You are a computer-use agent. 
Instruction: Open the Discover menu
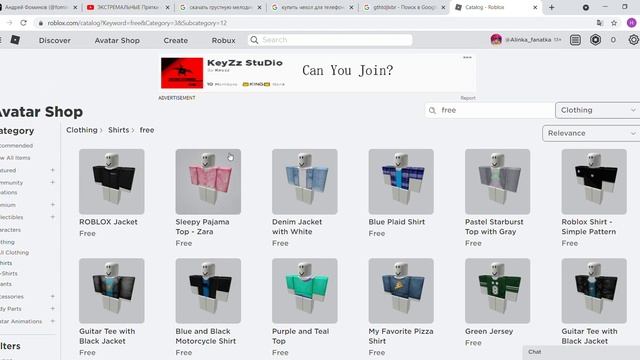tap(55, 40)
